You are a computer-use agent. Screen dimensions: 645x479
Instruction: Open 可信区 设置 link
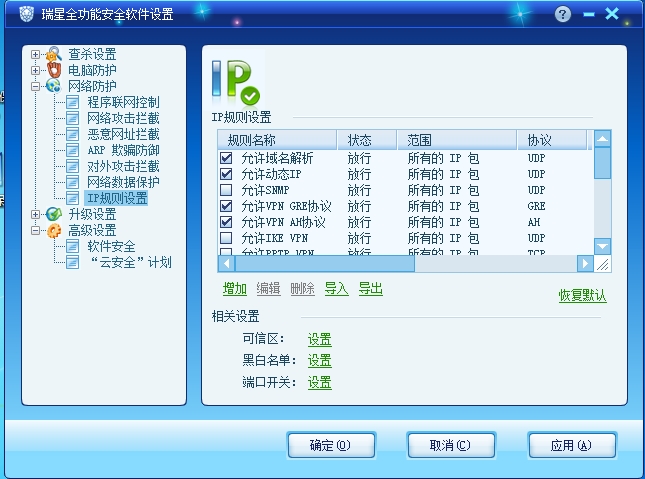pos(320,339)
